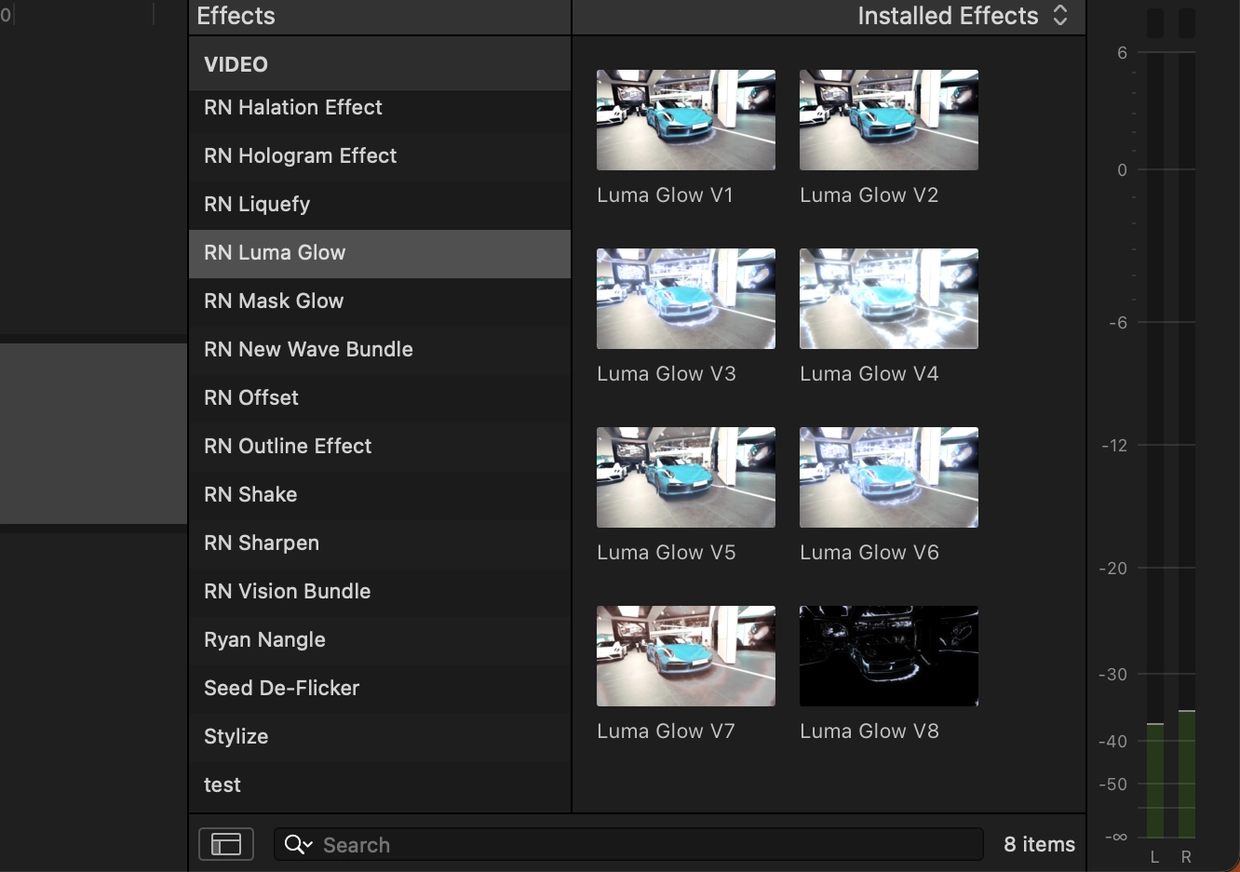Open the RN New Wave Bundle category

tap(308, 349)
